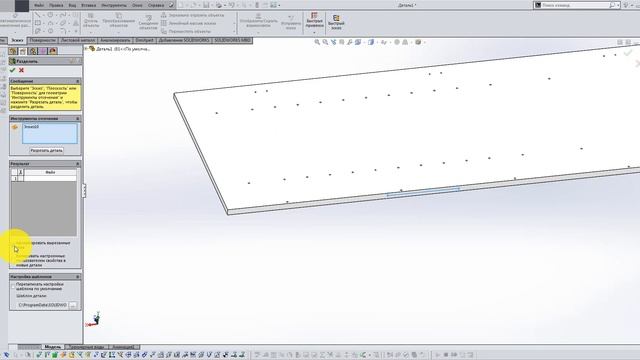Open the Quick Snaps dropdown arrow
Screen dimensions: 640x360
pos(314,32)
